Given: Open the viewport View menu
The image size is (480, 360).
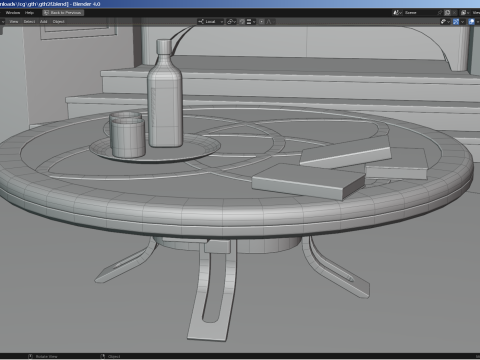Looking at the screenshot, I should pos(14,22).
